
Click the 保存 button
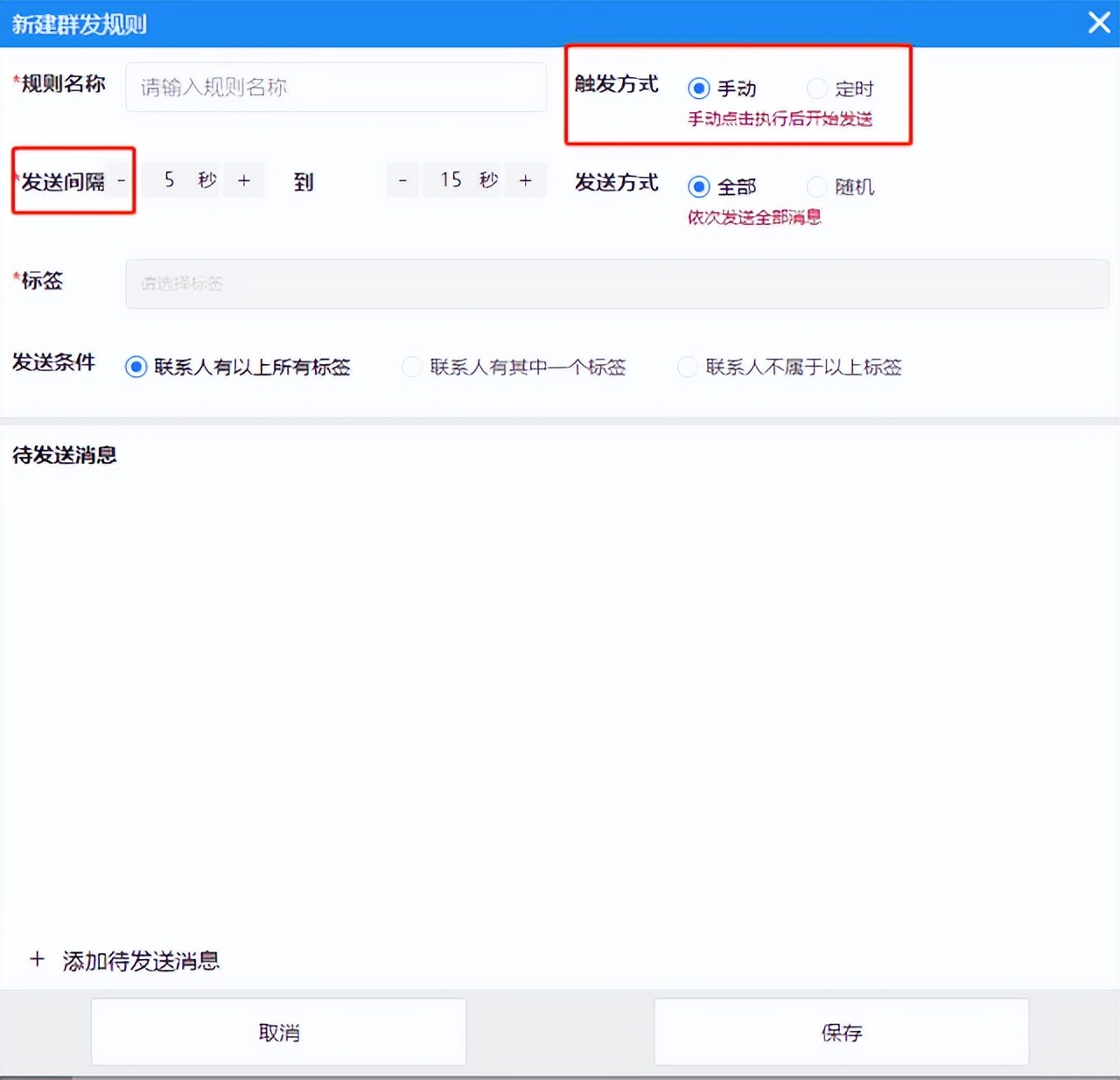point(840,1031)
